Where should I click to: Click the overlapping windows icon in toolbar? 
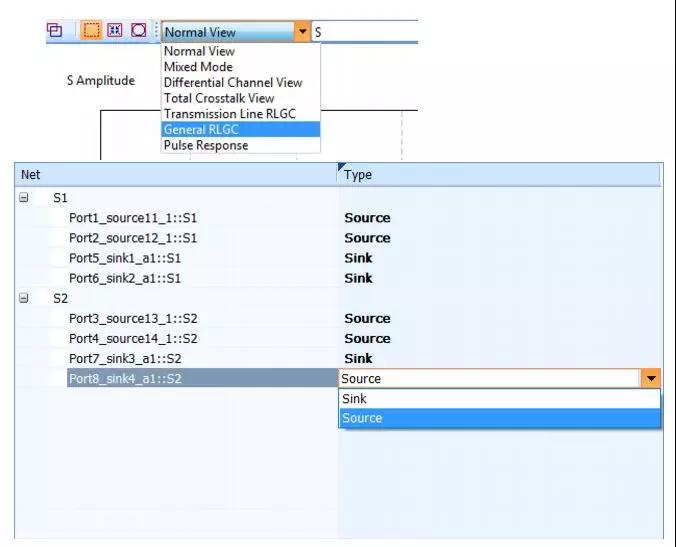coord(55,31)
